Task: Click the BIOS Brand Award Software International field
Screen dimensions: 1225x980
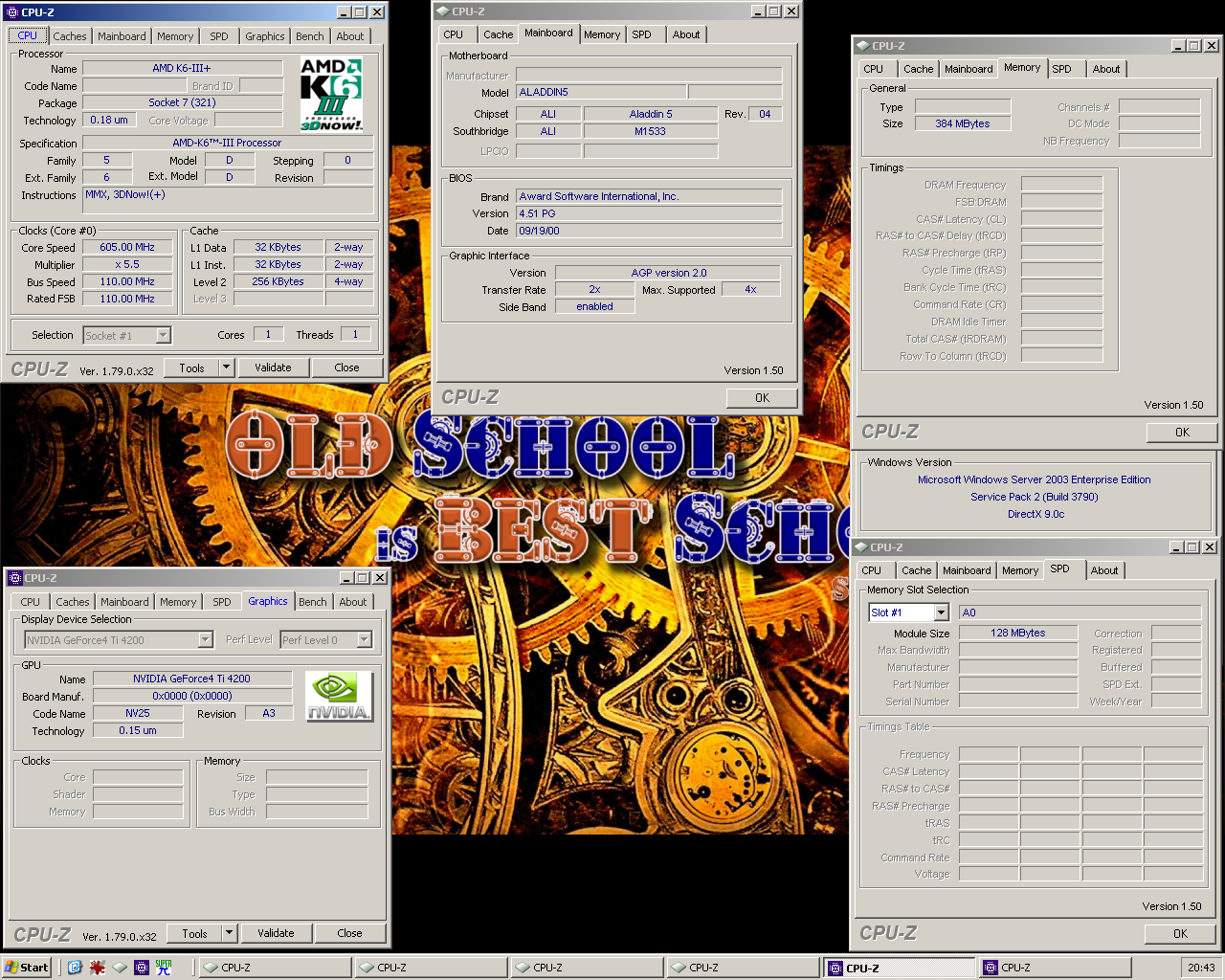Action: point(649,196)
